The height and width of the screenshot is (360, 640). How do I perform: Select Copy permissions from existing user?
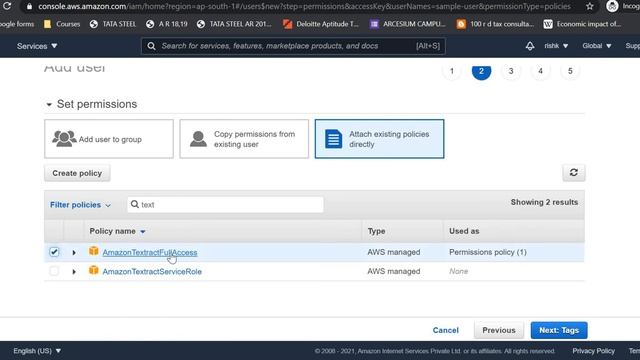[244, 139]
